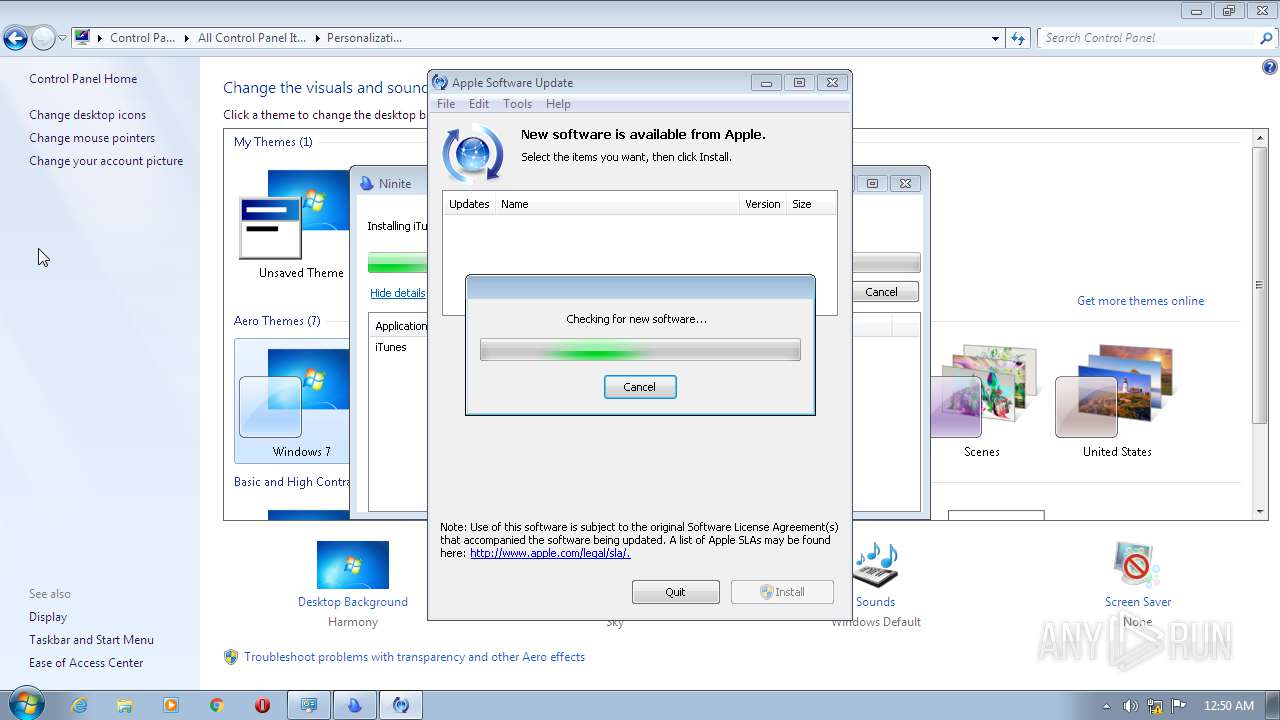Screen dimensions: 1280x720
Task: Open the apple.com/legal/sla link
Action: 550,553
